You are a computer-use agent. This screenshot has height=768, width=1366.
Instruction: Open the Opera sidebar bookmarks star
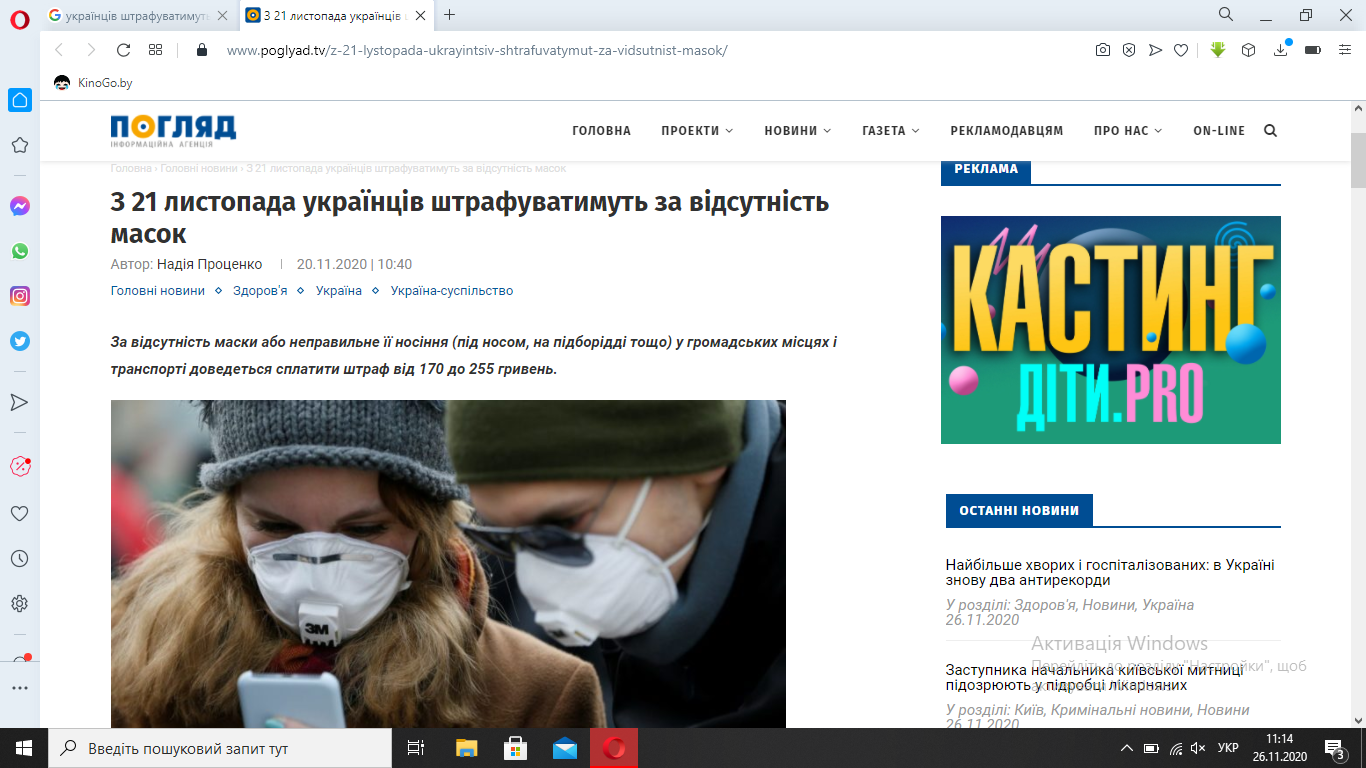[x=20, y=145]
